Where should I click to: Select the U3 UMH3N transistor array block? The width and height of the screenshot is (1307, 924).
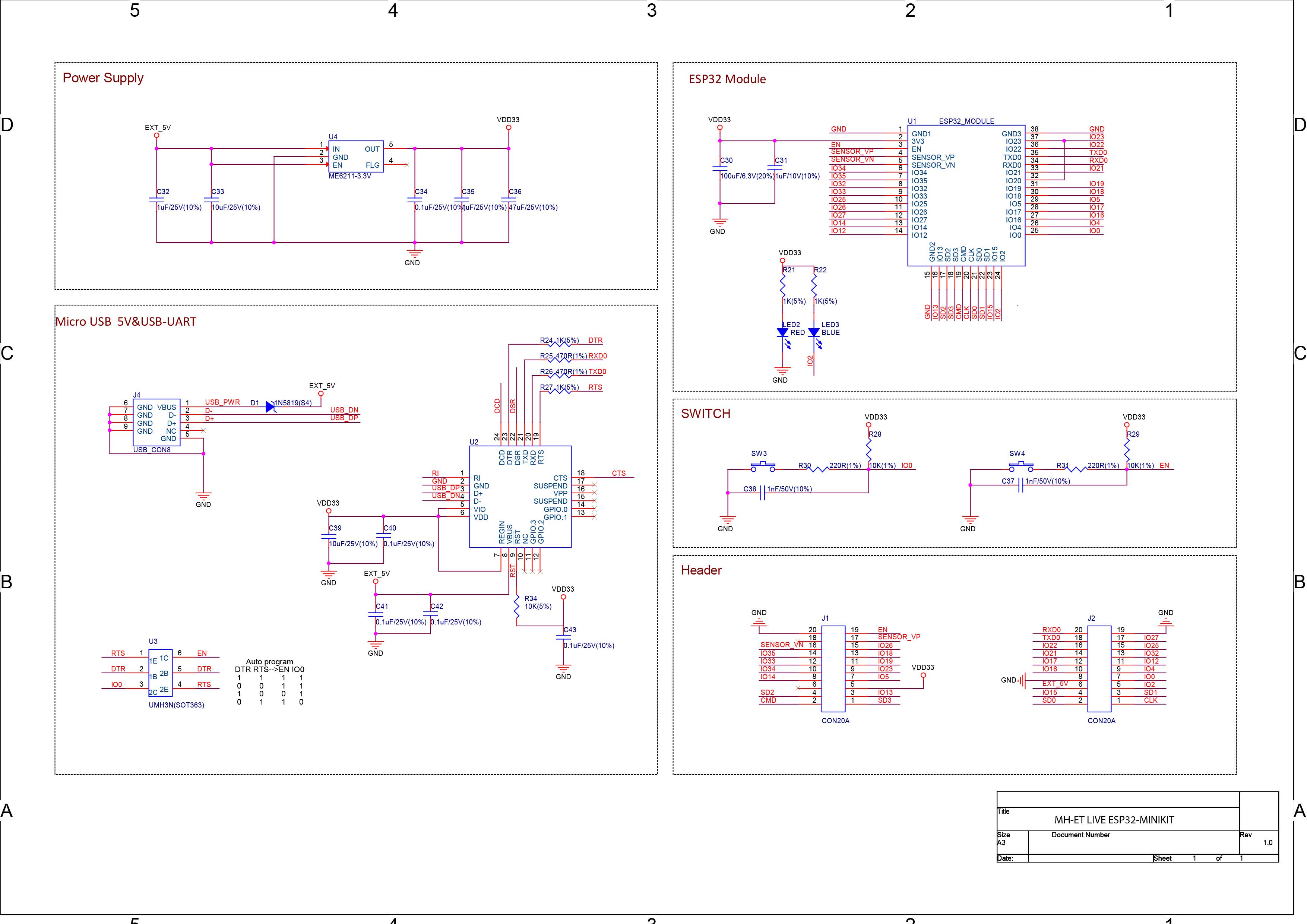coord(161,673)
